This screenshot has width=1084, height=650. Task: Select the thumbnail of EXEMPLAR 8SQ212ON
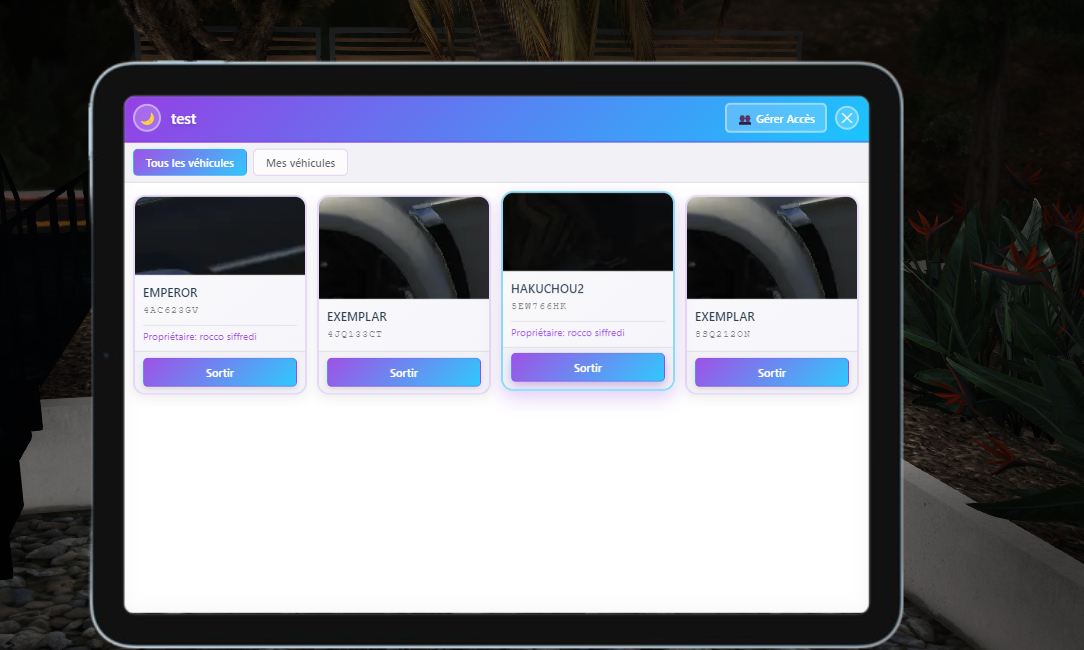772,248
